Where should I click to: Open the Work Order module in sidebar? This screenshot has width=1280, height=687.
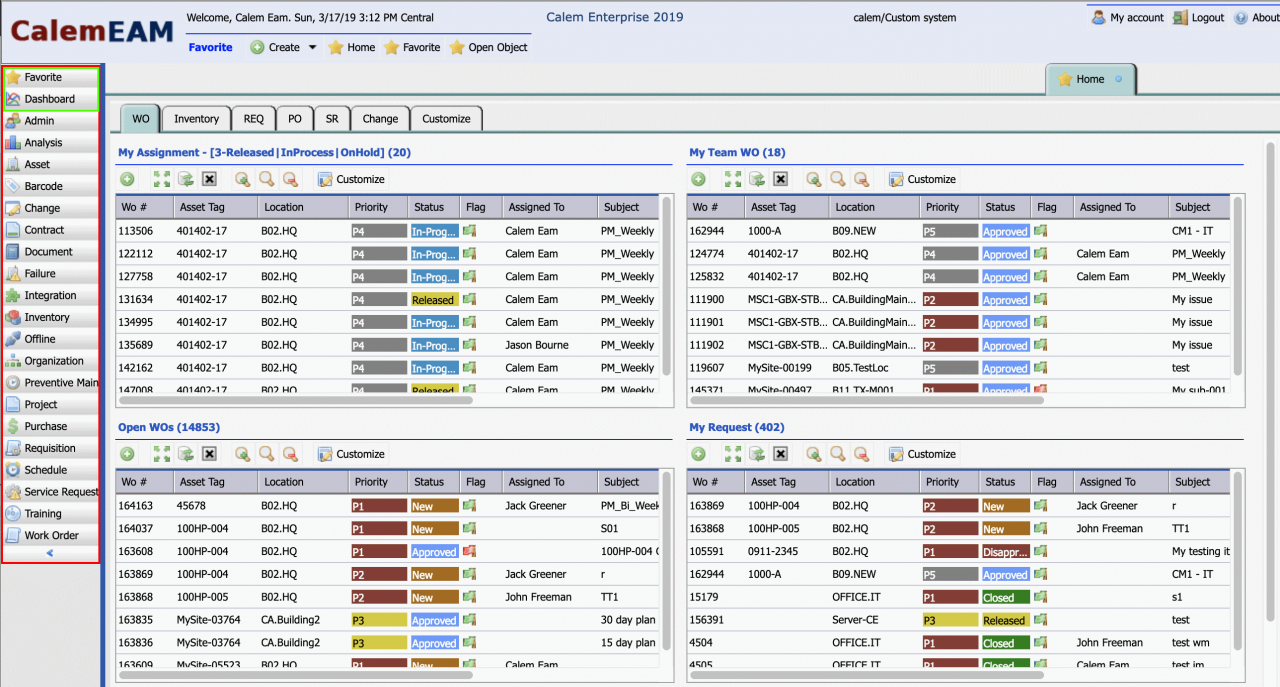[51, 535]
